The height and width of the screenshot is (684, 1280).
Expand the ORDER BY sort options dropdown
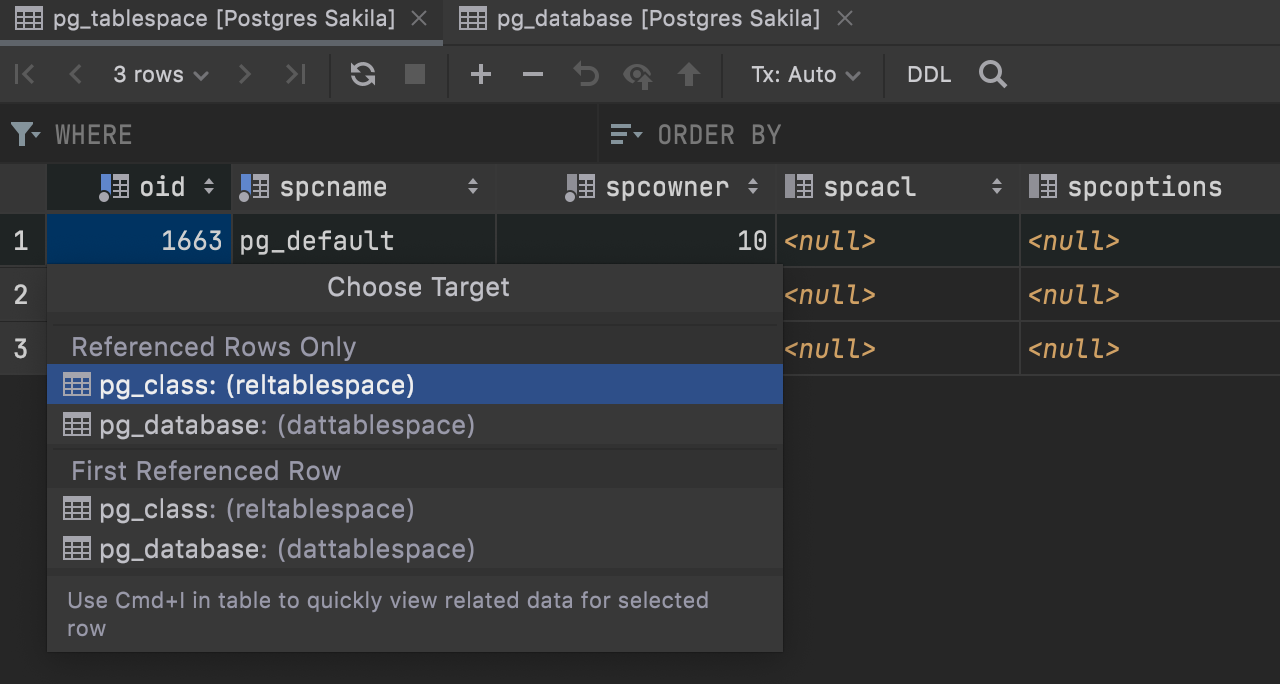click(x=626, y=134)
